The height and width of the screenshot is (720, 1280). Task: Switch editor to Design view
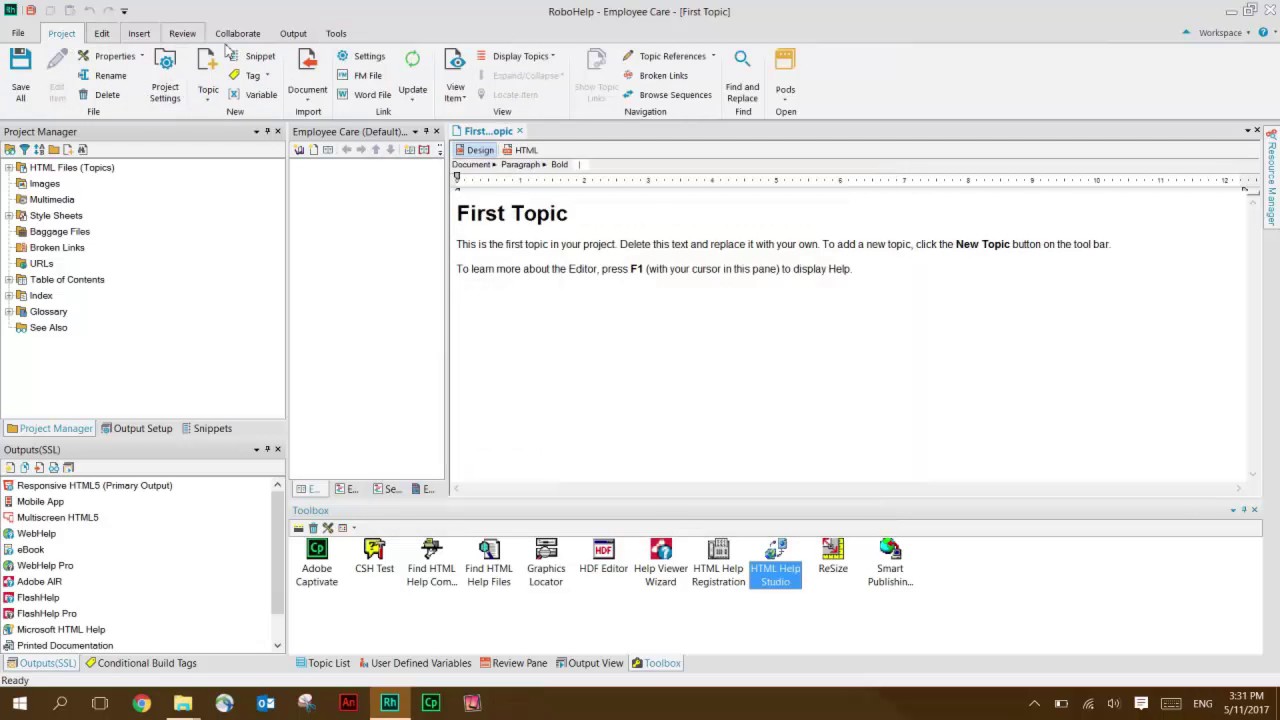[475, 150]
